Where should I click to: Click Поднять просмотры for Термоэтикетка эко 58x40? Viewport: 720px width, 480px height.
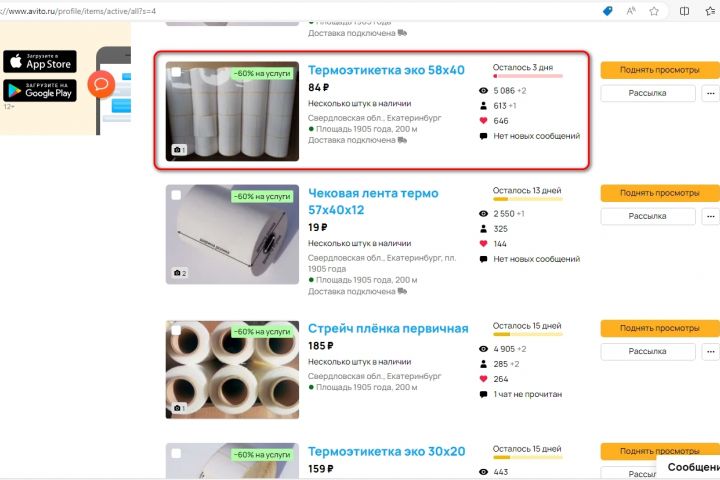point(660,70)
